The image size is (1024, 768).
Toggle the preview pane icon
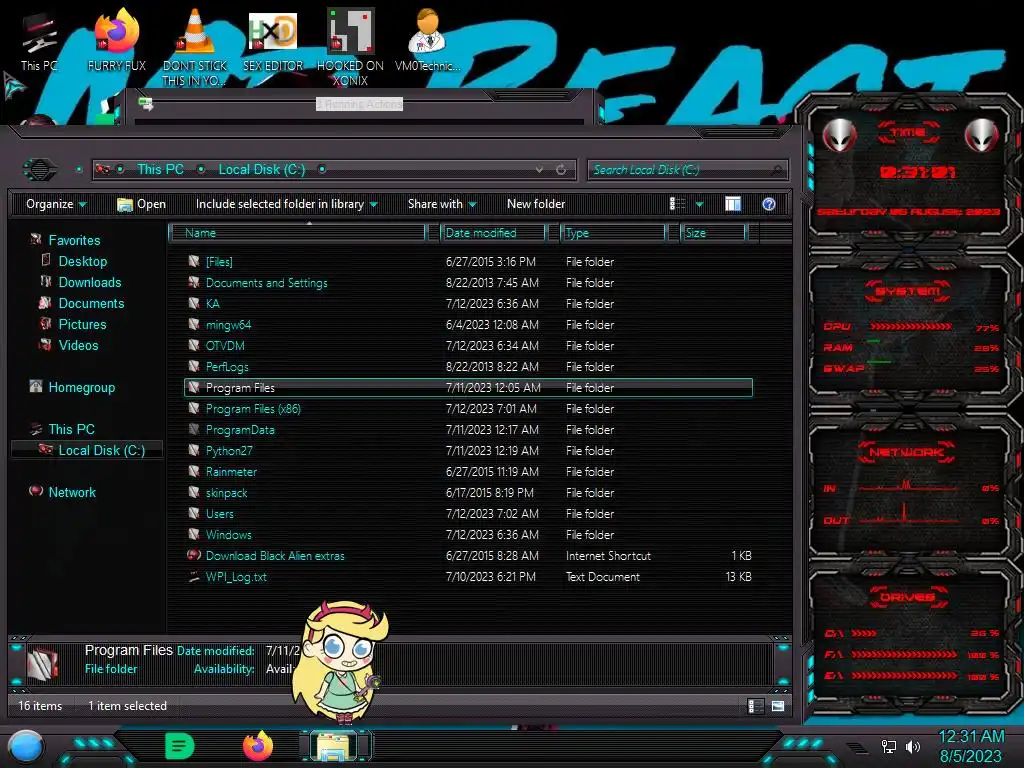click(733, 204)
